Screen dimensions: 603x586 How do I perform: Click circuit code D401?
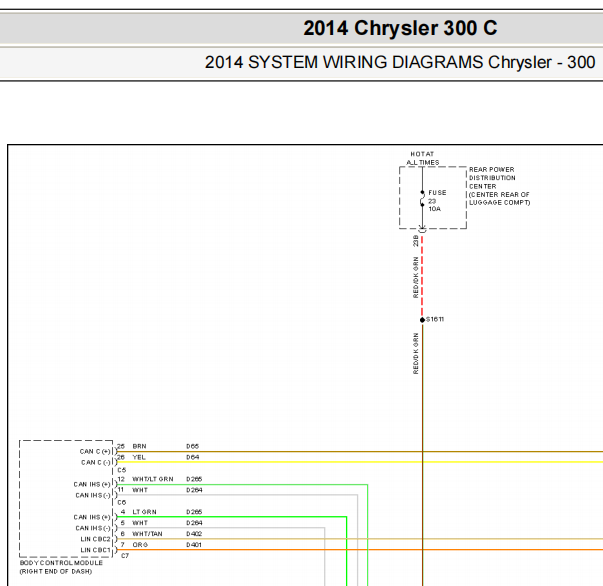click(194, 545)
